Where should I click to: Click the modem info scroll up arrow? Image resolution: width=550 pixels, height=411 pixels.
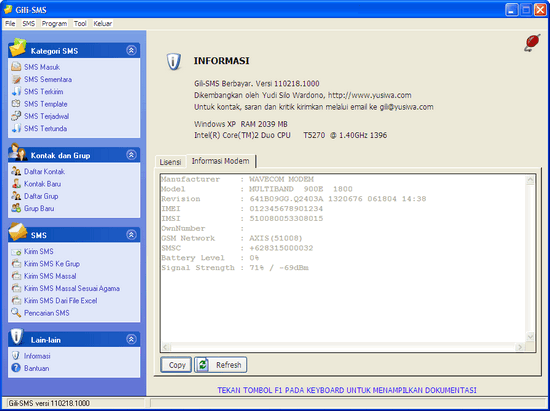tap(530, 180)
